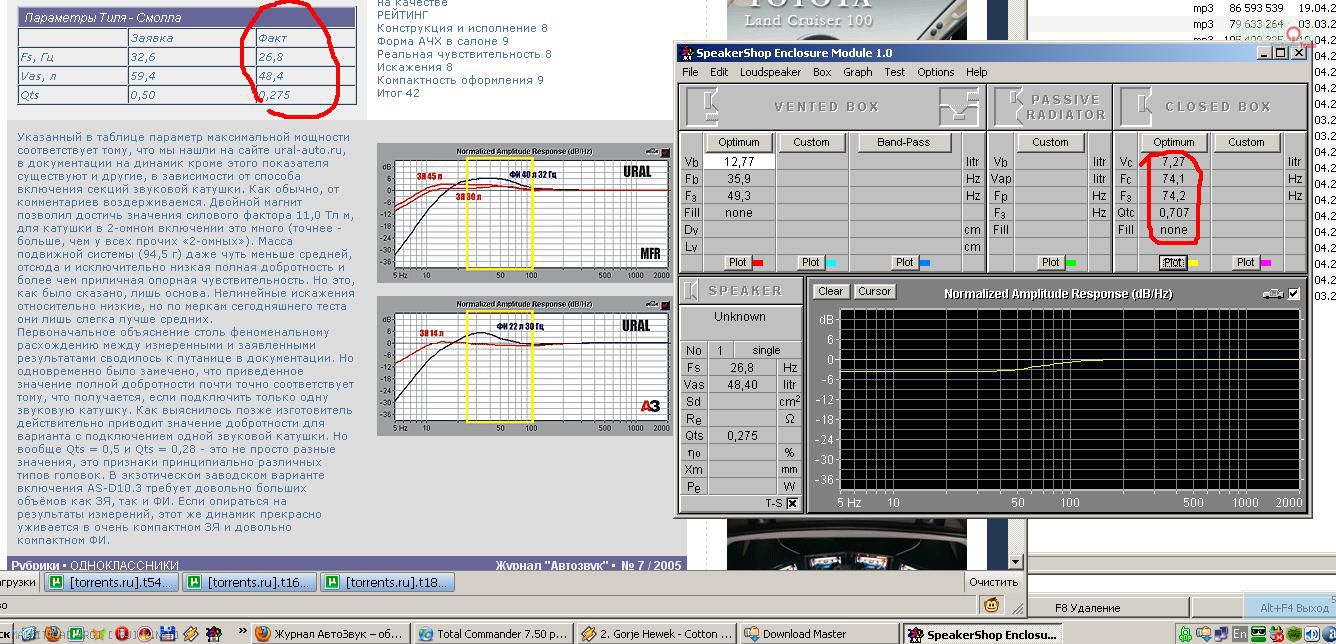Toggle the T-S checkbox in Speaker panel

click(x=792, y=503)
